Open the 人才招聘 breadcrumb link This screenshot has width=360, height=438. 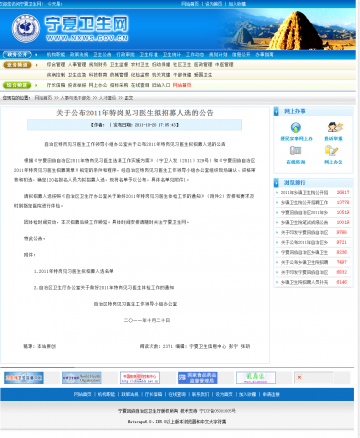click(x=108, y=98)
